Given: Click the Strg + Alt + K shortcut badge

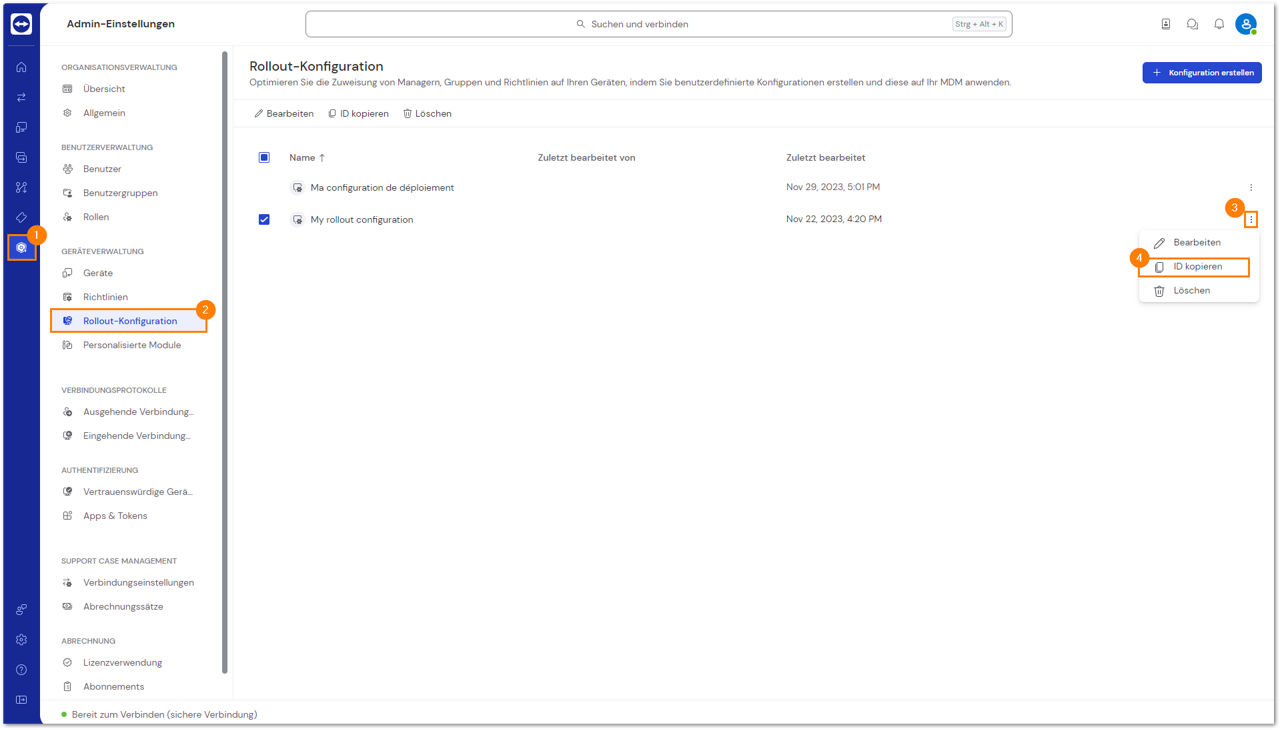Looking at the screenshot, I should tap(979, 24).
